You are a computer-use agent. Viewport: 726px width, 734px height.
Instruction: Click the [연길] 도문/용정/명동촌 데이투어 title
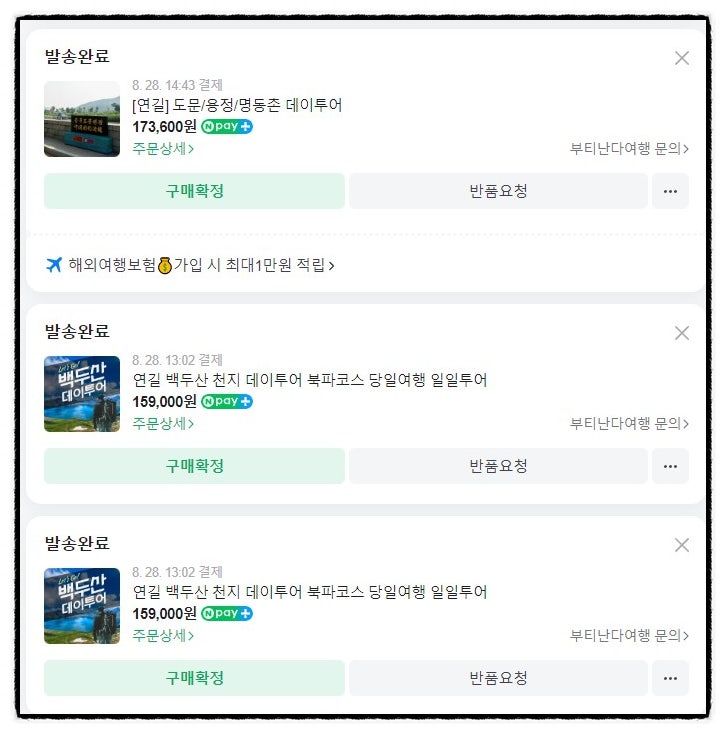click(x=237, y=105)
